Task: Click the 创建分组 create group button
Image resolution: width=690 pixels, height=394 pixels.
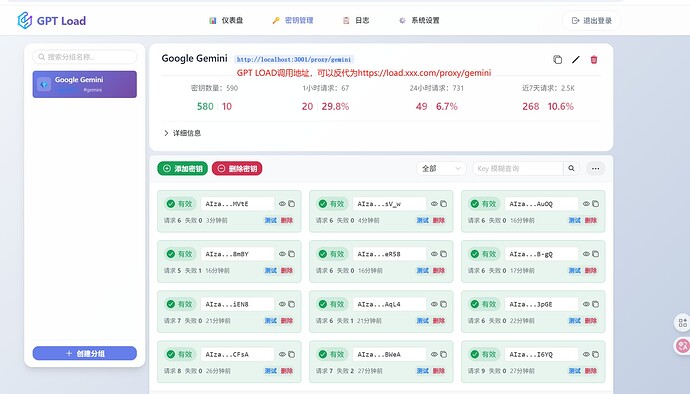Action: coord(84,353)
